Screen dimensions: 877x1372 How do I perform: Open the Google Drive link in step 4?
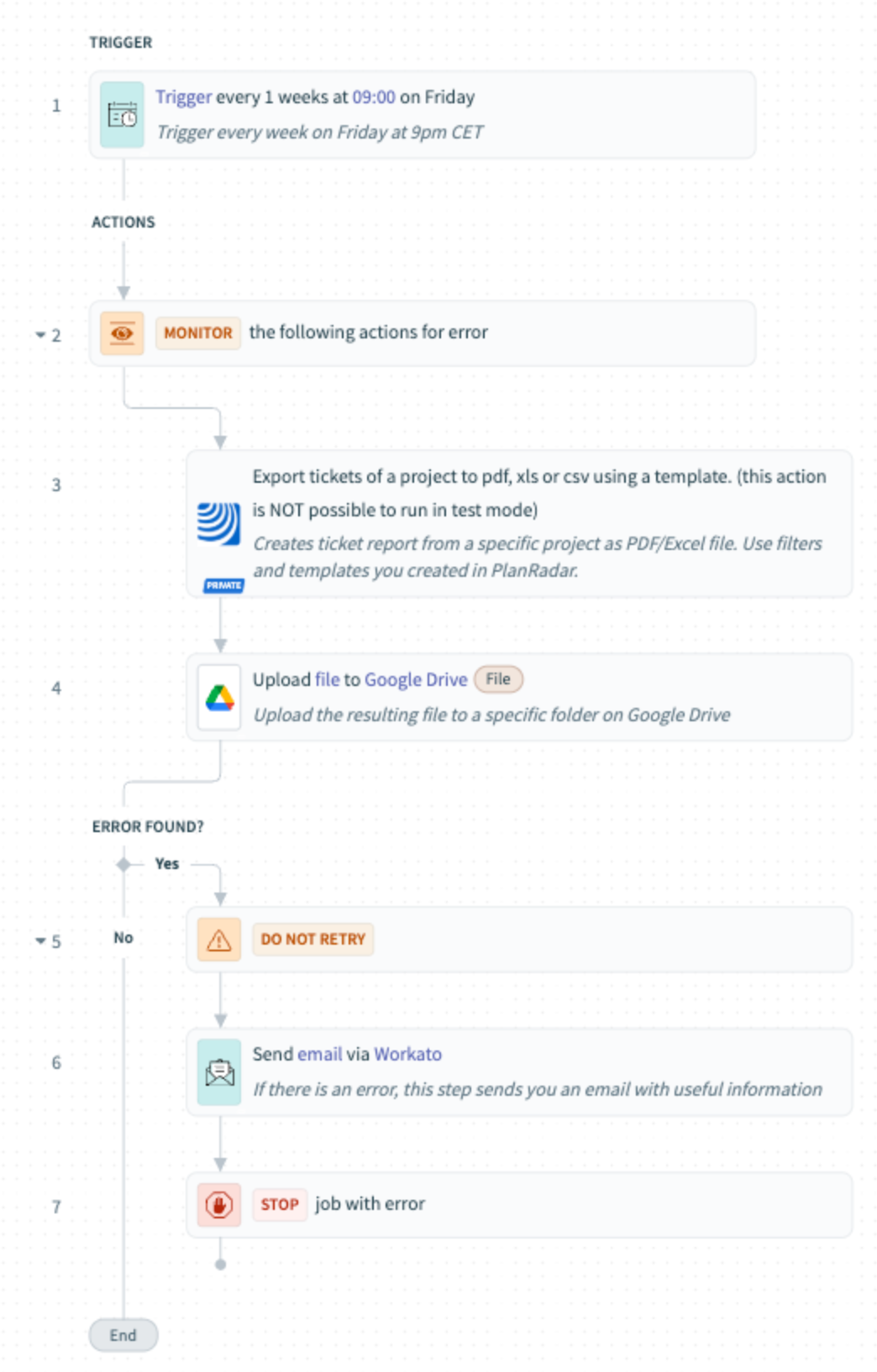(416, 679)
